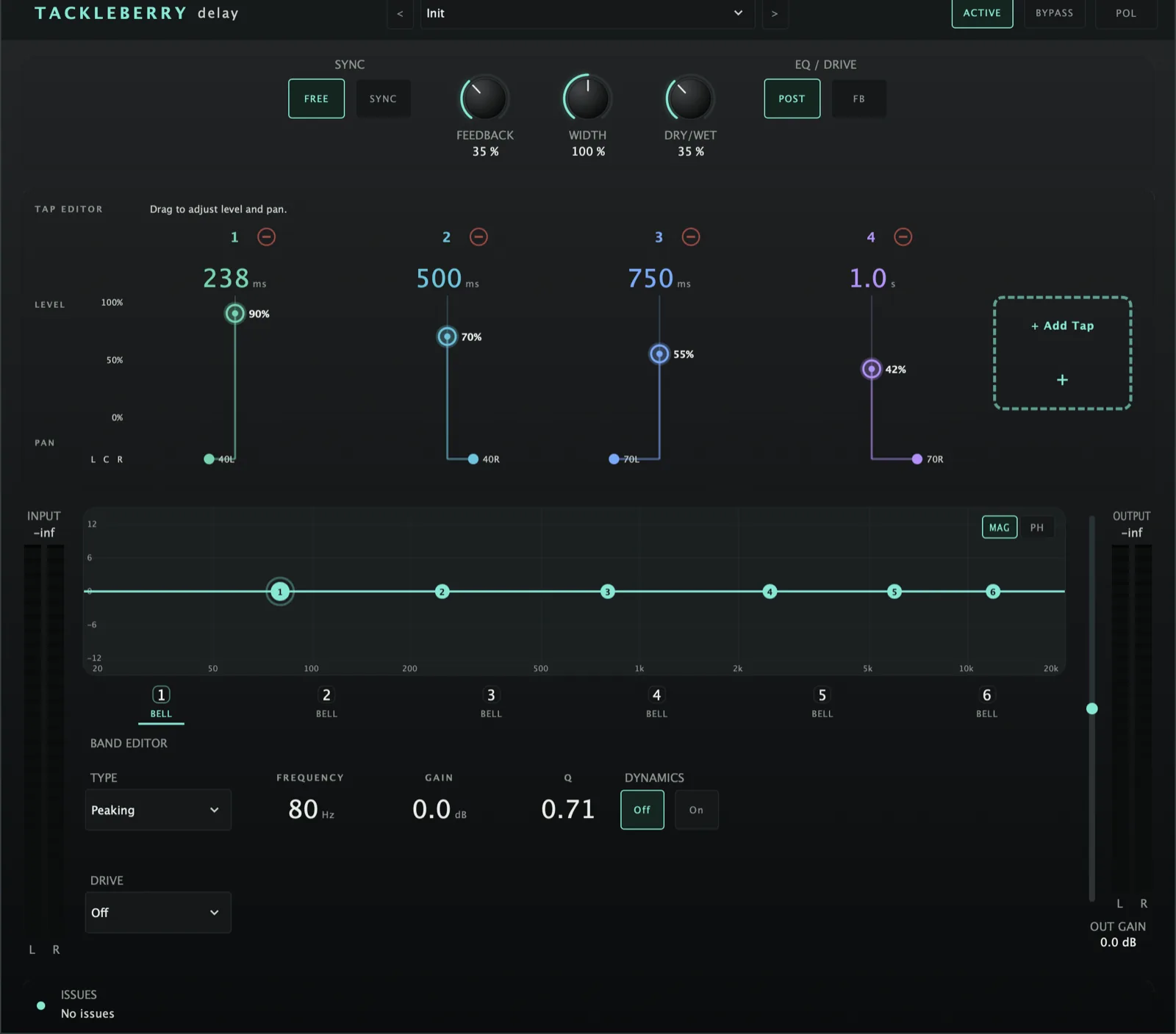Click tap 4 pan dot at 70R
The image size is (1176, 1034).
[x=917, y=459]
